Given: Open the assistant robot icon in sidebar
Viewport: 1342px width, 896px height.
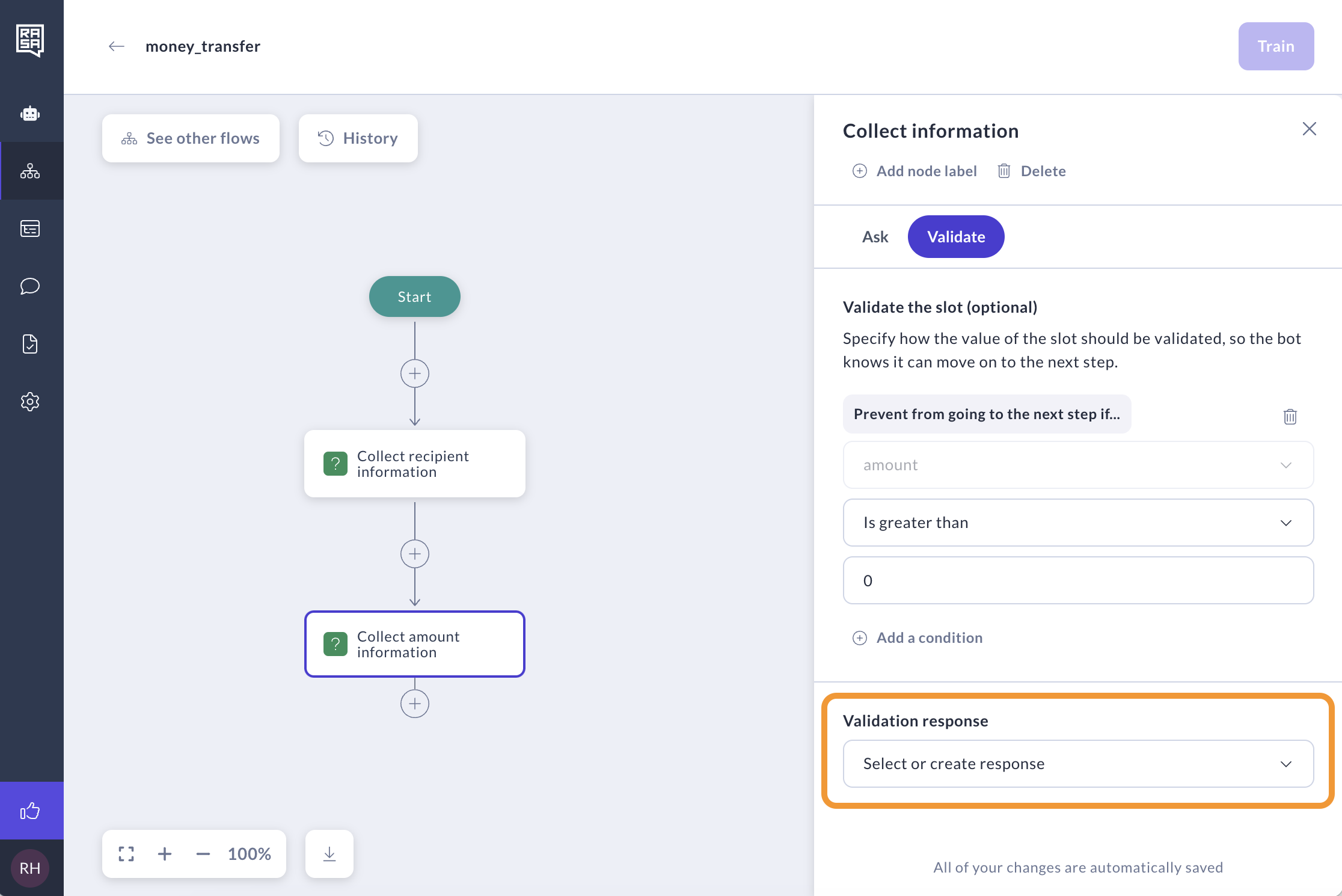Looking at the screenshot, I should pyautogui.click(x=30, y=114).
